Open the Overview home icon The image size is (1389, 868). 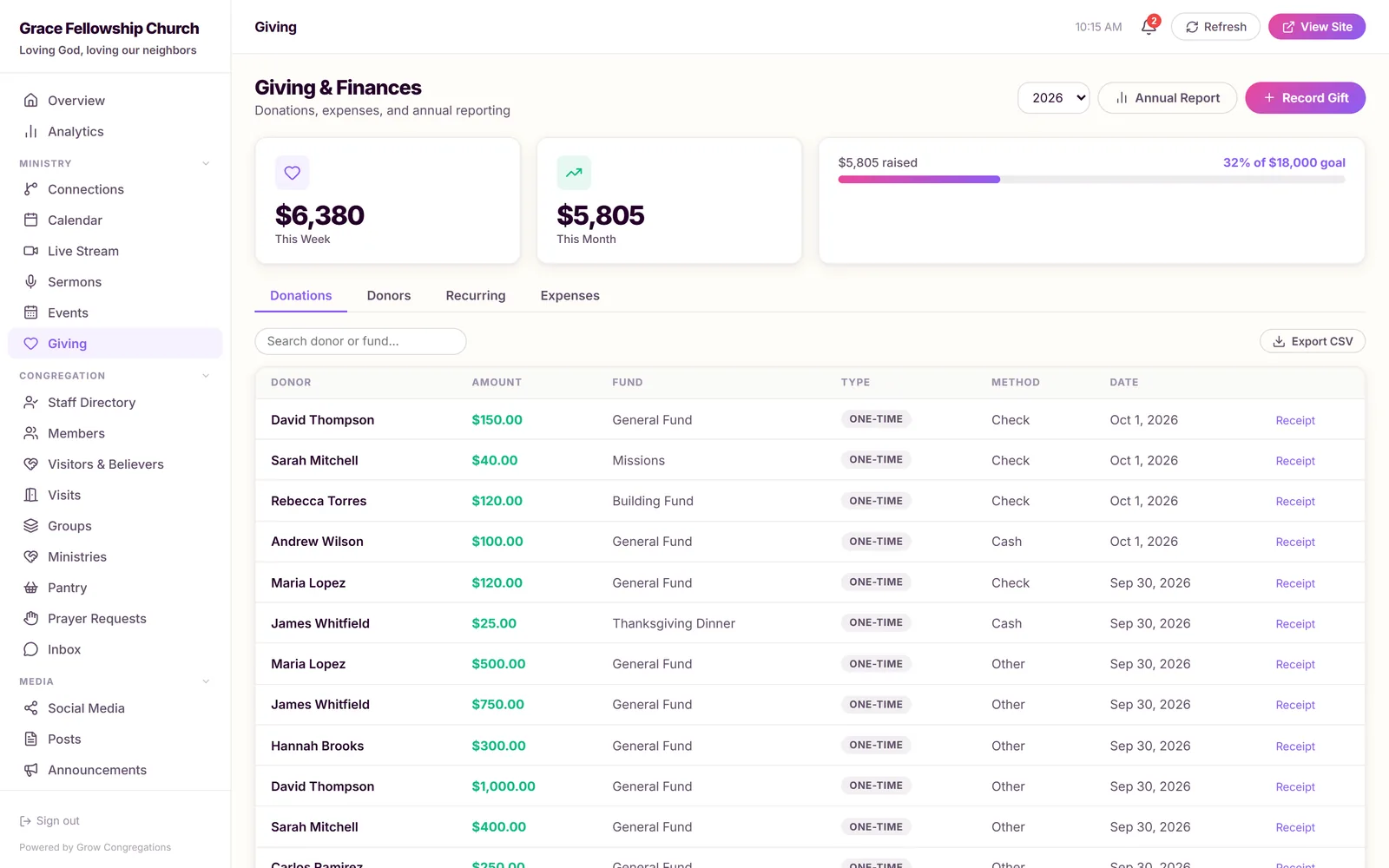(31, 101)
